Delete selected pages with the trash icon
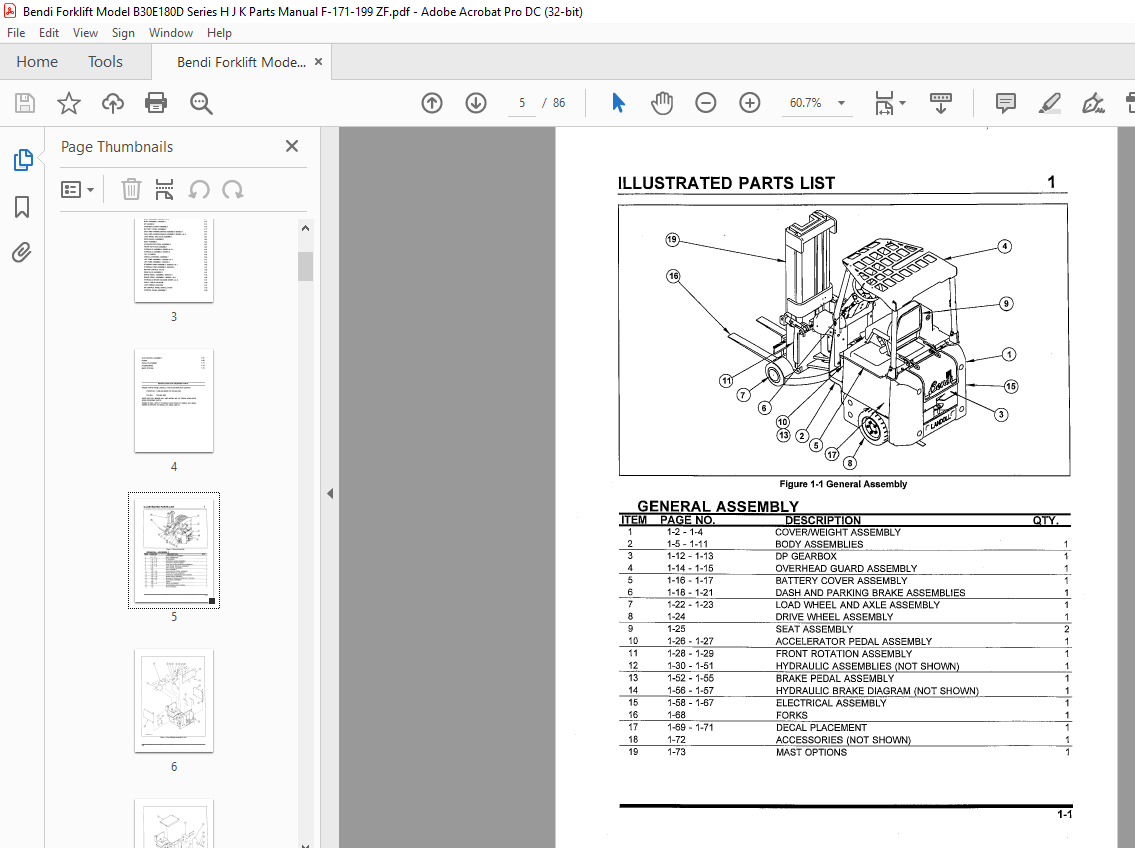1135x848 pixels. pos(131,190)
